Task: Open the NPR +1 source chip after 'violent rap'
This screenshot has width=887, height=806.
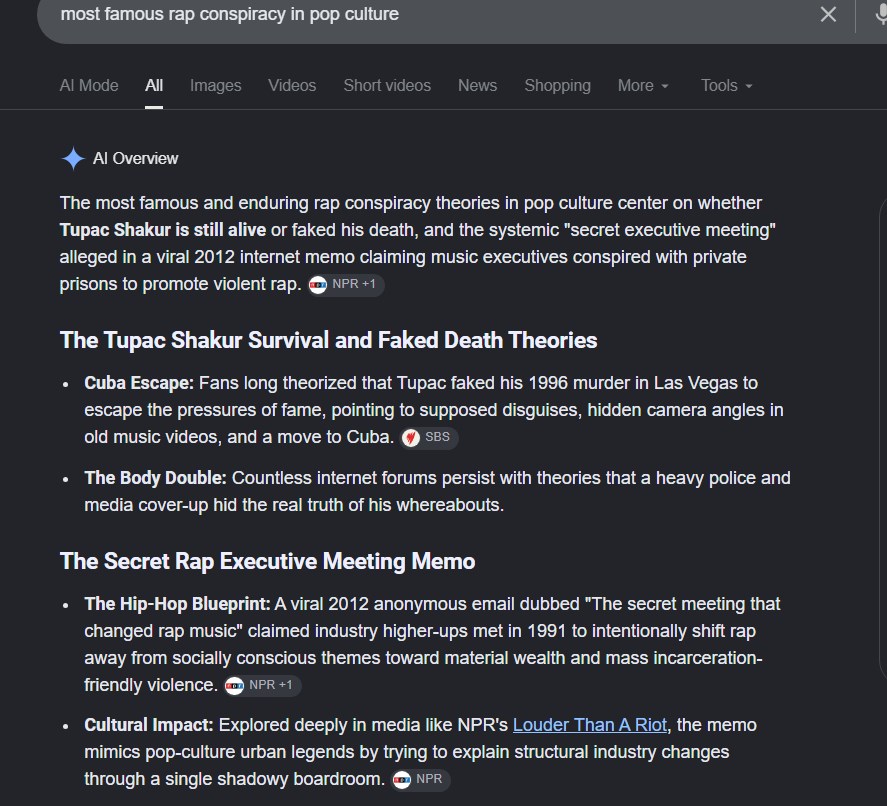Action: (346, 285)
